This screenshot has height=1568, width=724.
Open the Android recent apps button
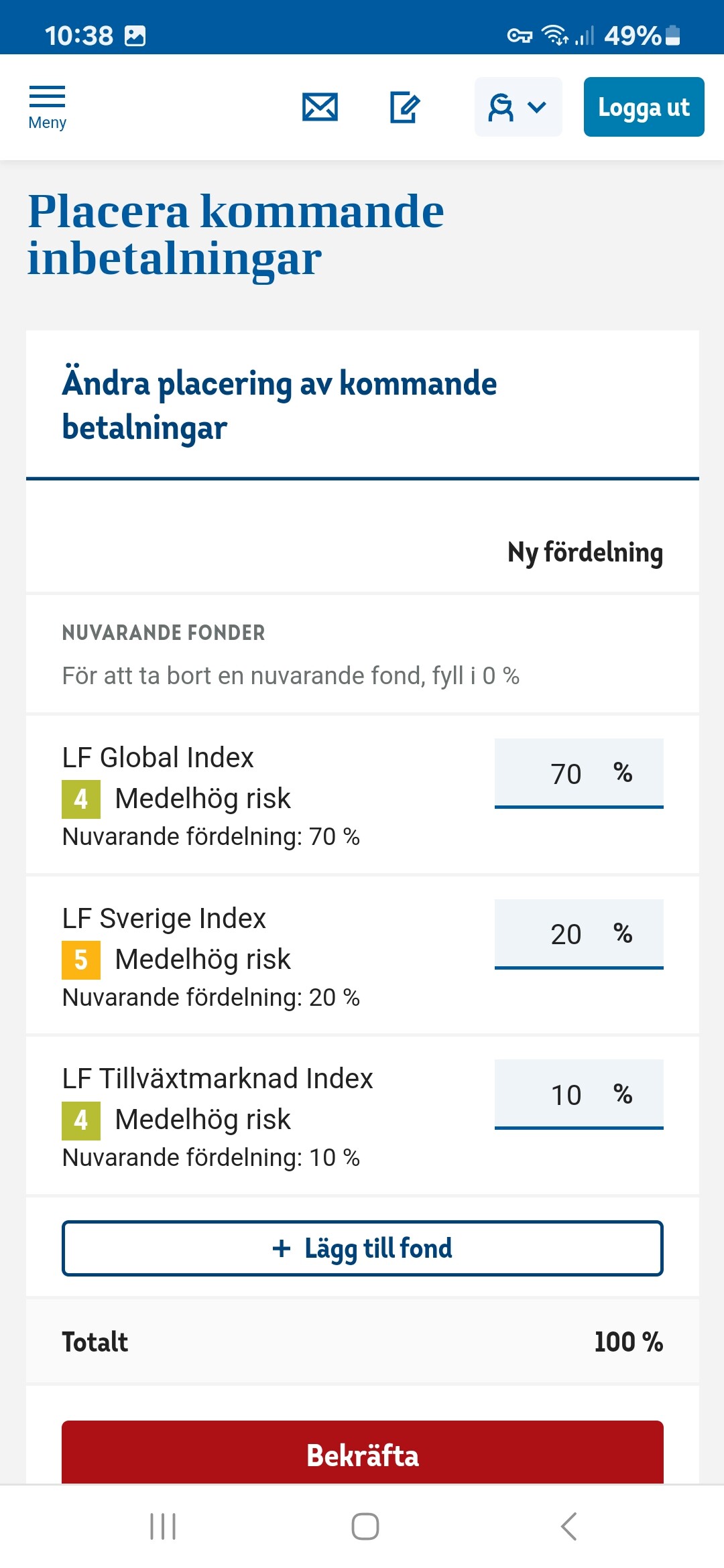[x=163, y=1526]
